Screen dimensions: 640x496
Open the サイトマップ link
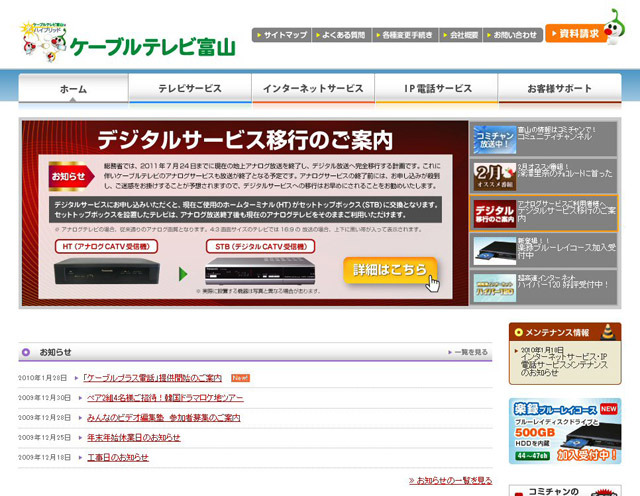pyautogui.click(x=282, y=35)
